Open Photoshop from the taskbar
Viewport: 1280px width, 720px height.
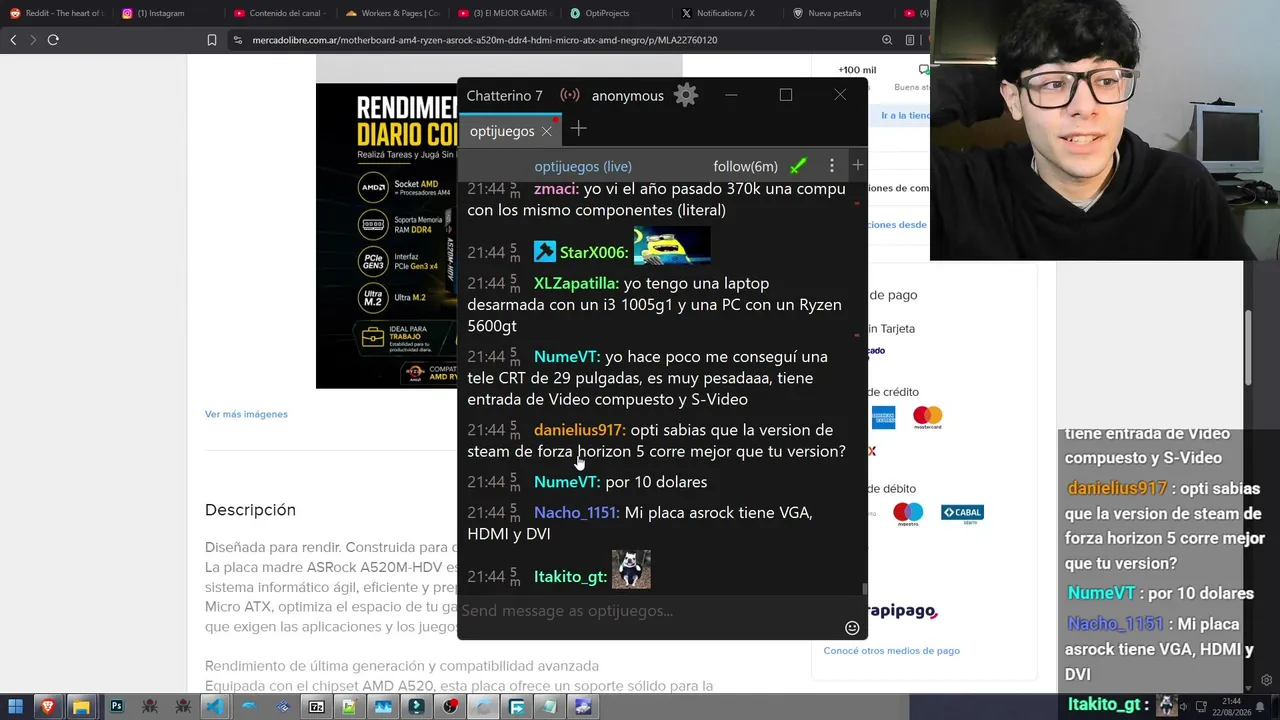pyautogui.click(x=116, y=707)
